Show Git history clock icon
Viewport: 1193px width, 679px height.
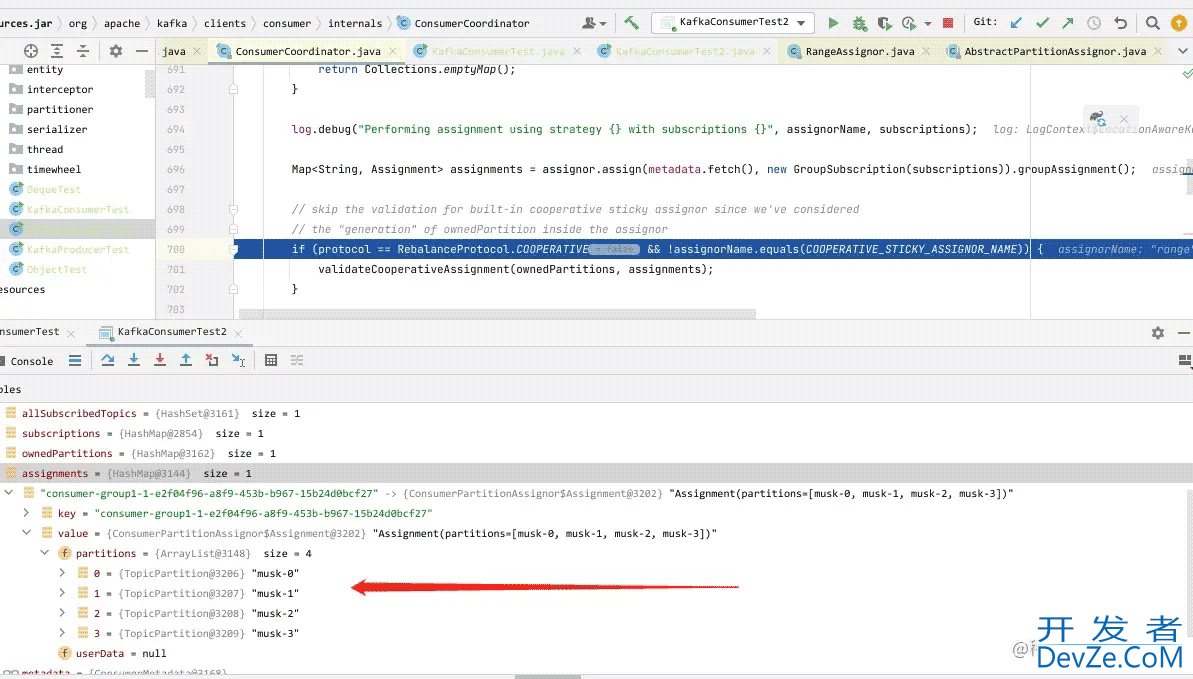click(1093, 23)
